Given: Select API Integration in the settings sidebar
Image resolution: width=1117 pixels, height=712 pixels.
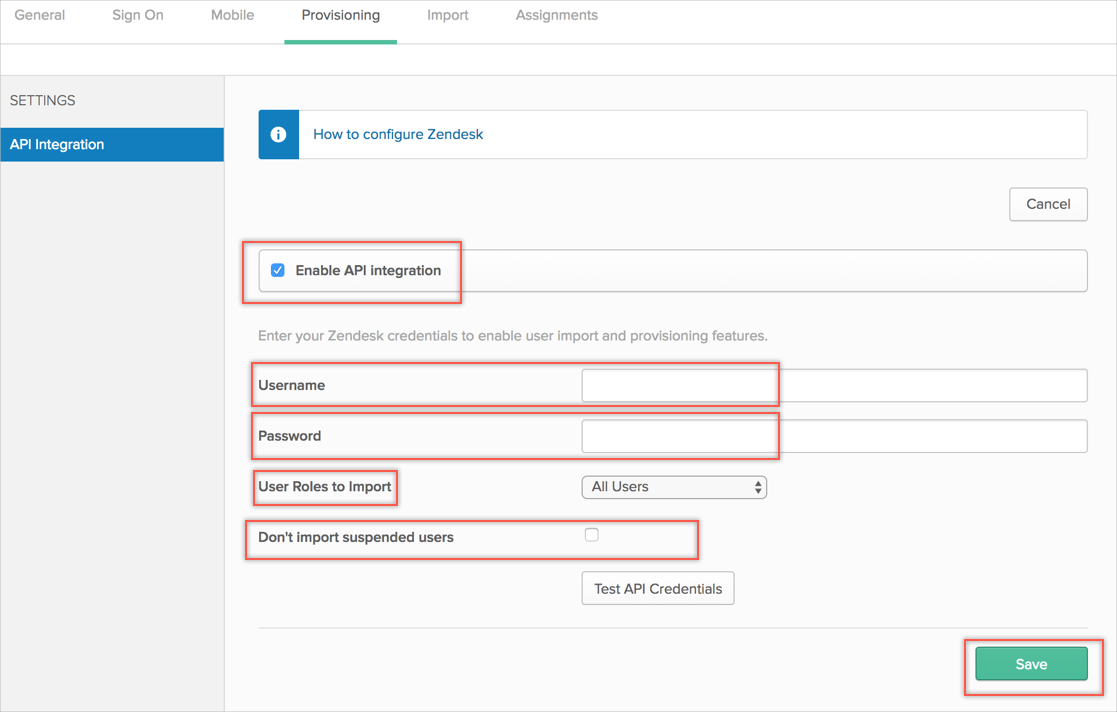Looking at the screenshot, I should coord(112,144).
